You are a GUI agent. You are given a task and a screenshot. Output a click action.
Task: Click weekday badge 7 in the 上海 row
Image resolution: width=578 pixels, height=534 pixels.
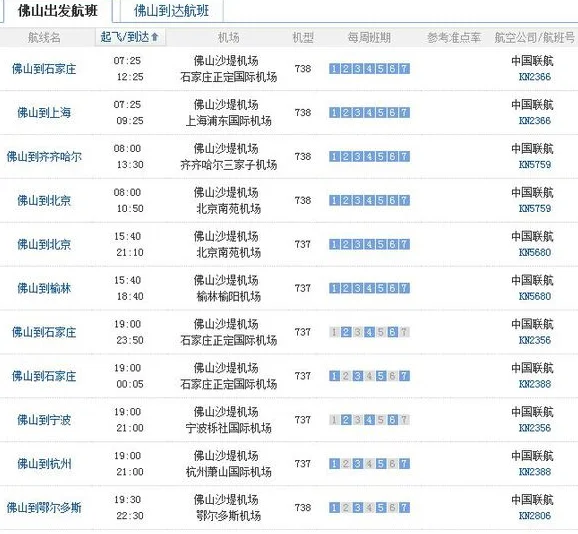[x=404, y=112]
